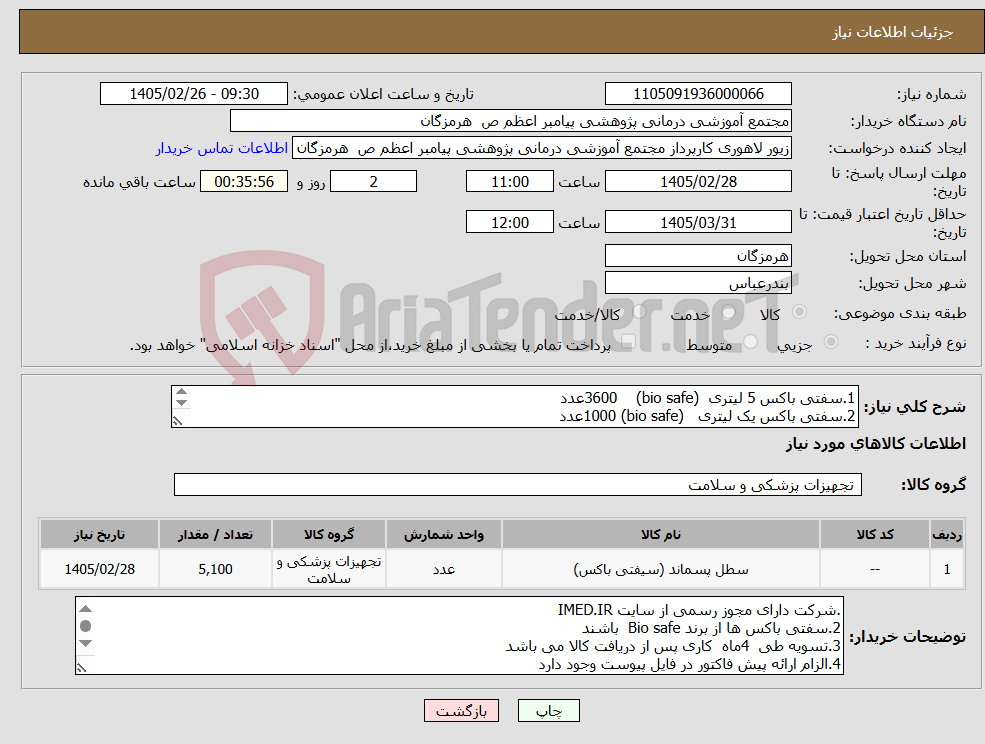Click buyer note line about Bio safe brand
The image size is (985, 744).
click(711, 628)
